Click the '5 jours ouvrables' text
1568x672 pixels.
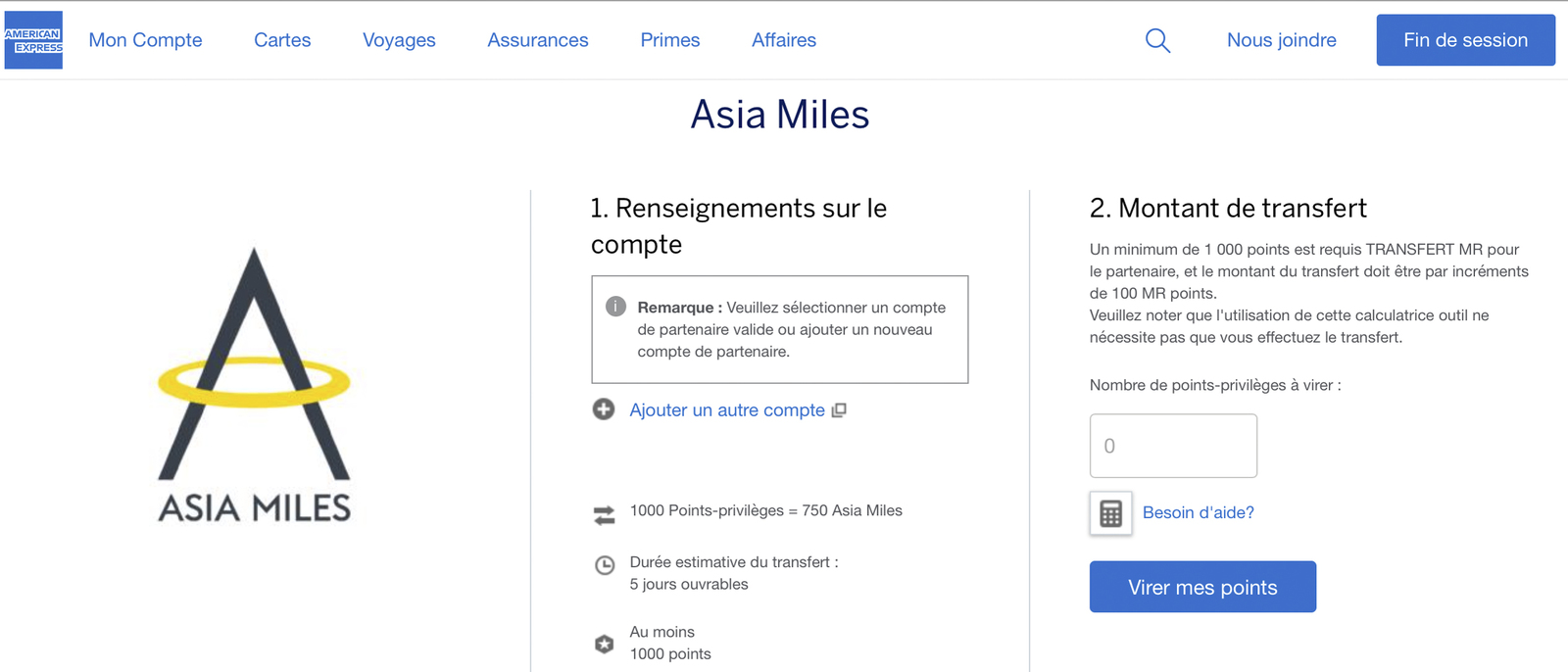(x=689, y=584)
